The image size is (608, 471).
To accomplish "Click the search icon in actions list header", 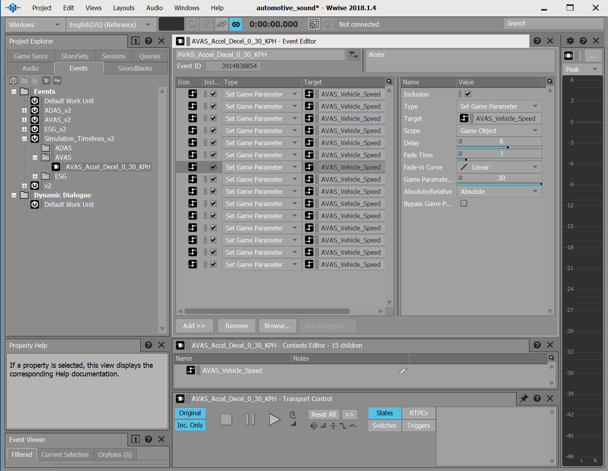I will pos(389,82).
